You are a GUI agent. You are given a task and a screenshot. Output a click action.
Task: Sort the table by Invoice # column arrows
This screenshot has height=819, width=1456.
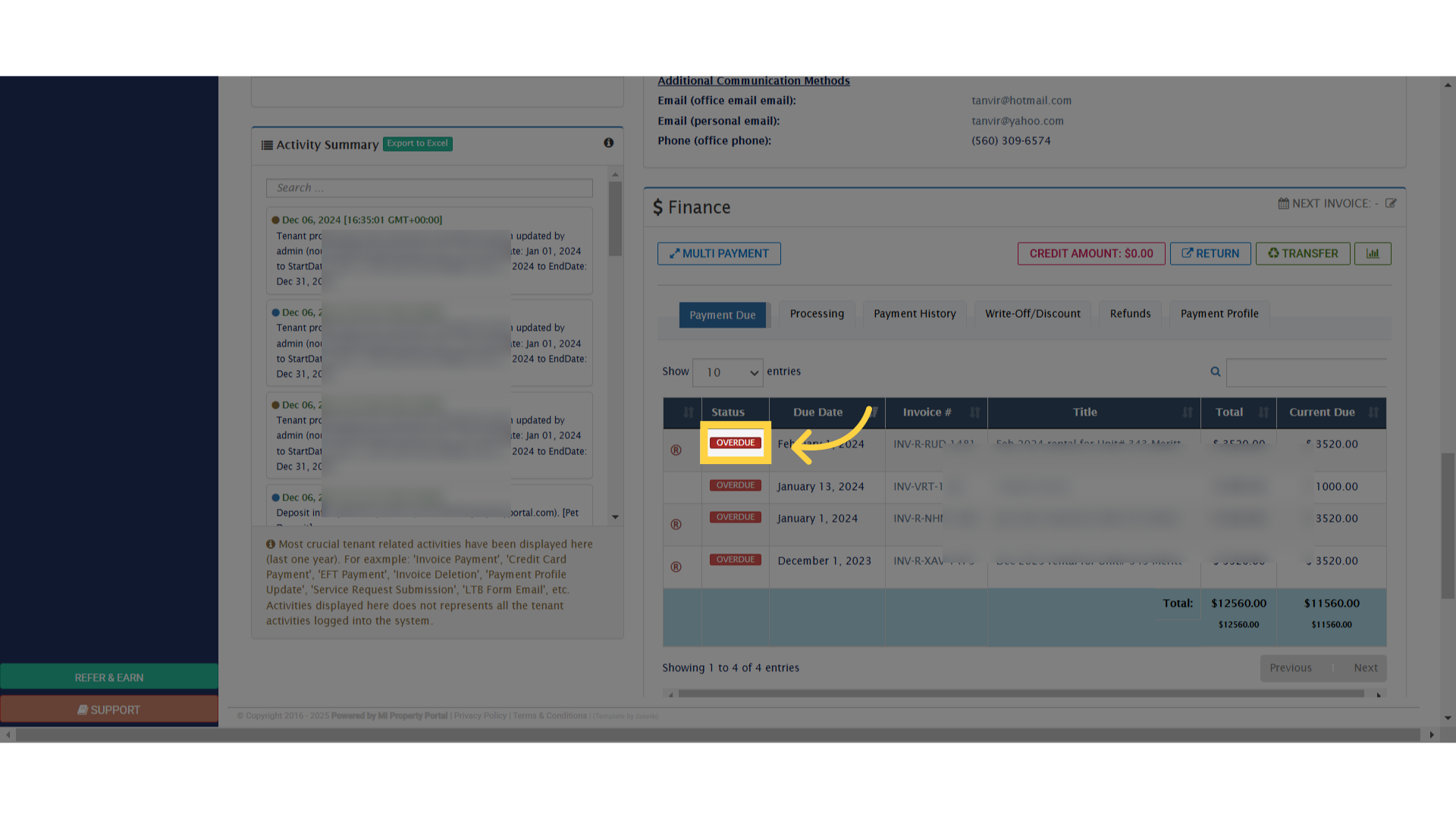coord(974,413)
